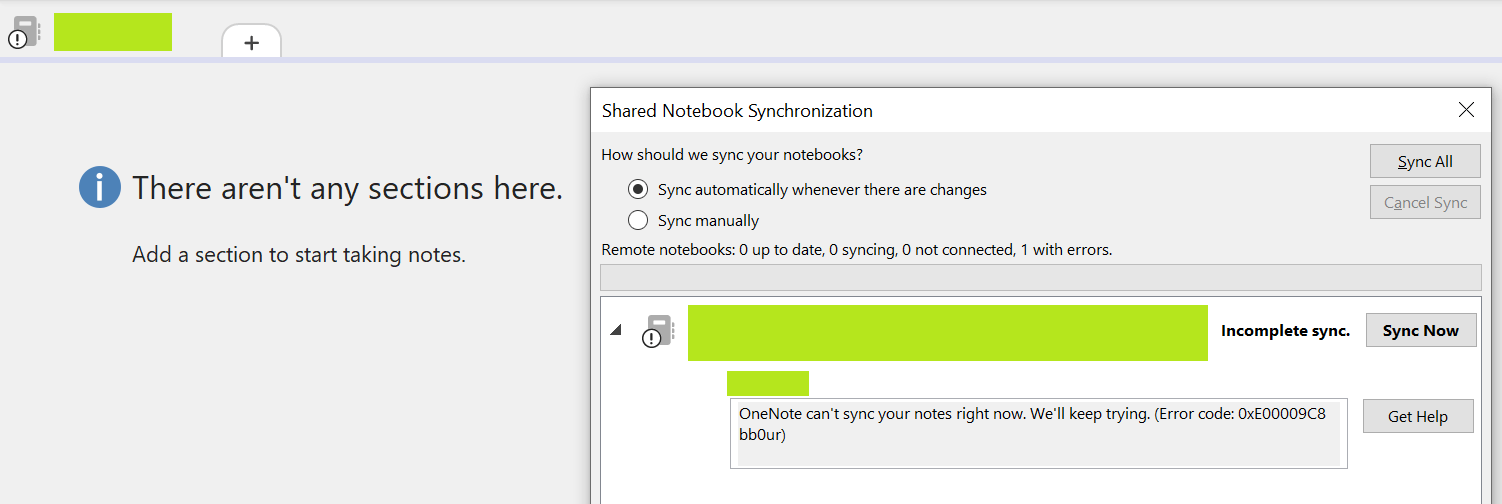Image resolution: width=1502 pixels, height=504 pixels.
Task: Select the highlighted section name above the error
Action: point(767,383)
